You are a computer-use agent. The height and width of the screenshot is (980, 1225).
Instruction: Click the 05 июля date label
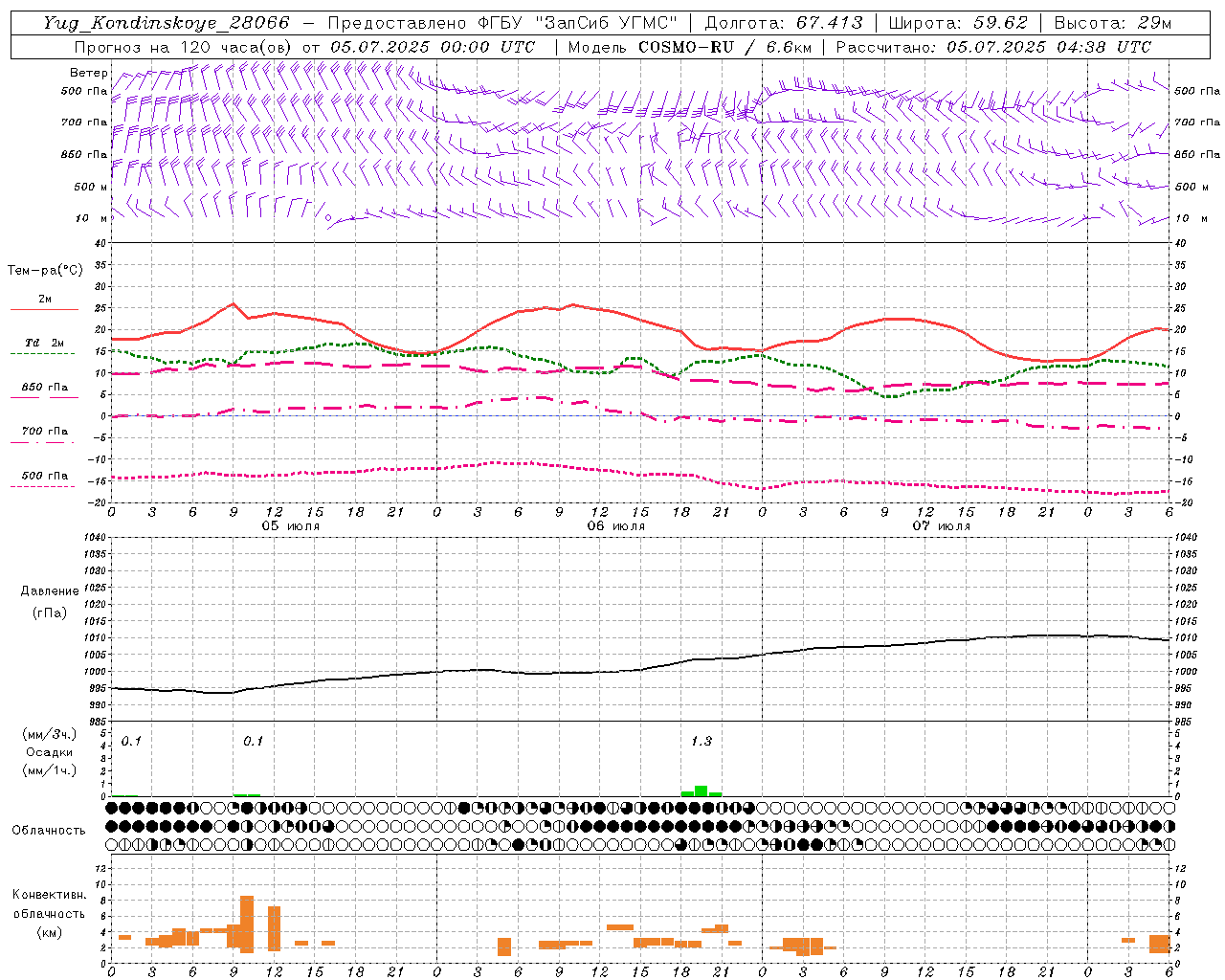[291, 526]
